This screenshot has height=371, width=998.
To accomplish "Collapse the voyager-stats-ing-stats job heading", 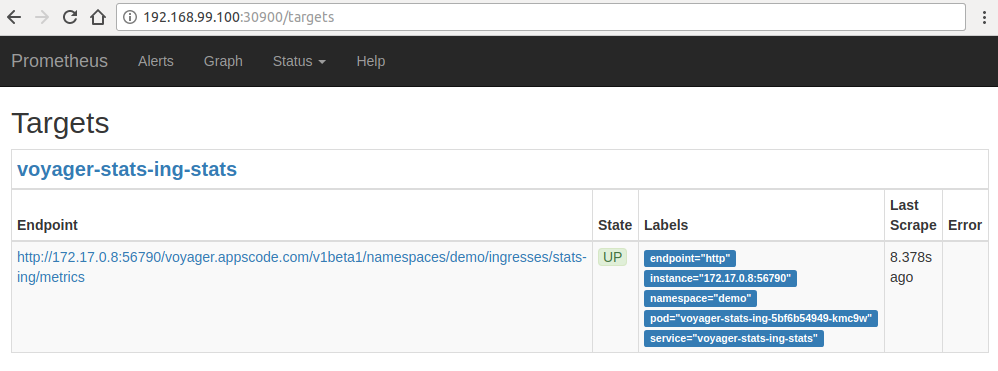I will tap(127, 169).
